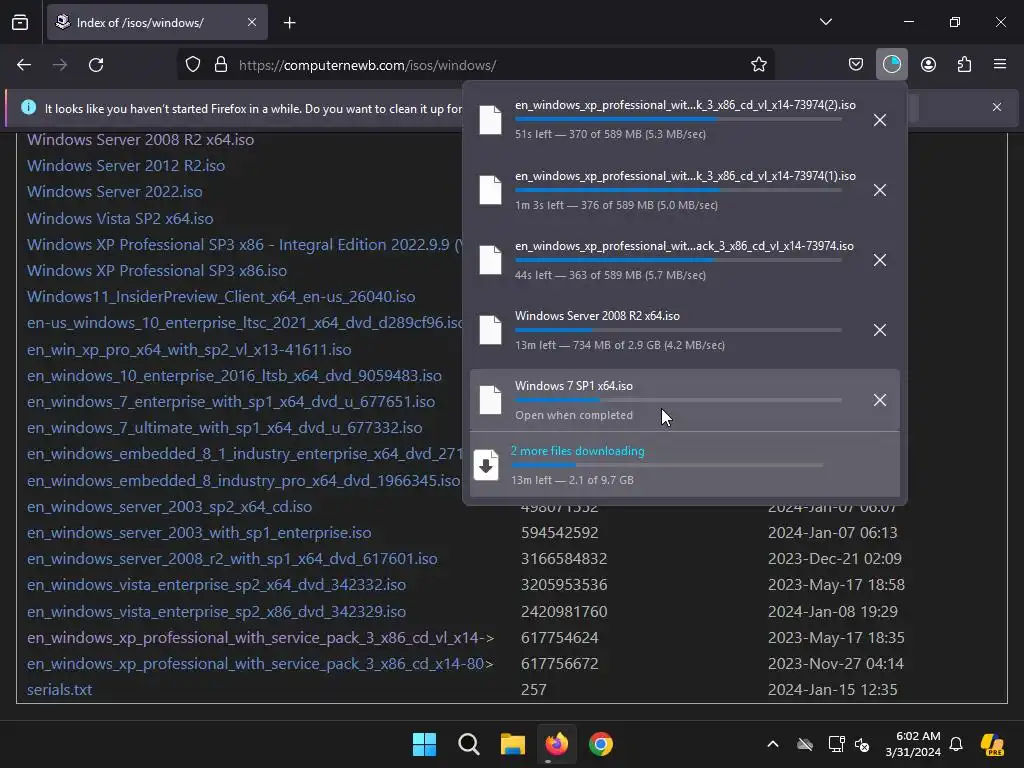
Task: Open the Save to Pocket button
Action: pos(856,65)
